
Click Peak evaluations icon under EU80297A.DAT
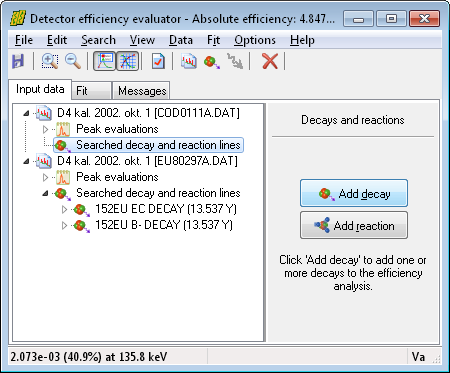[63, 177]
